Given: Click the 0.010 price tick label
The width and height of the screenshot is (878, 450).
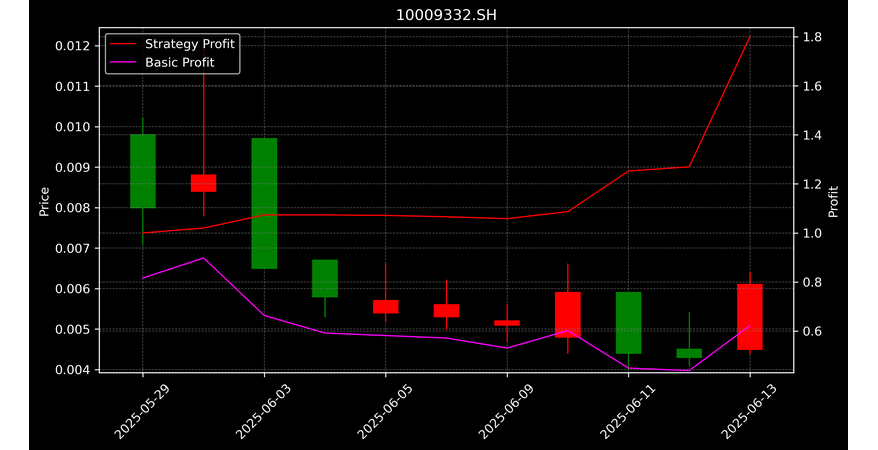Looking at the screenshot, I should click(73, 126).
